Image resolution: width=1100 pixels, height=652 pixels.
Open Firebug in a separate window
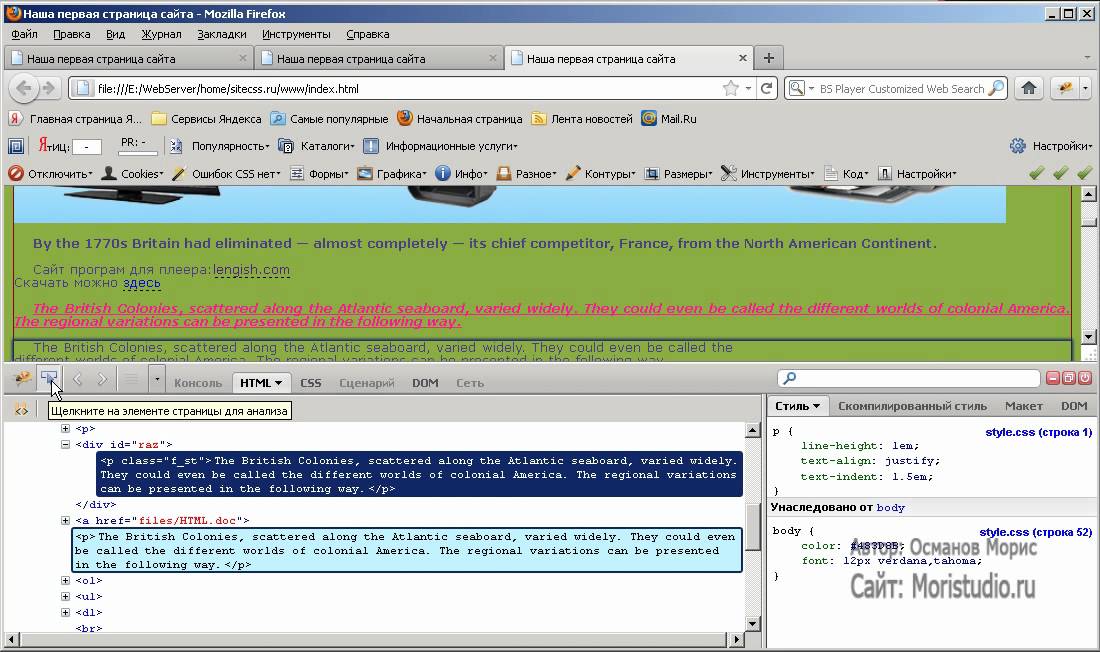(x=1068, y=378)
